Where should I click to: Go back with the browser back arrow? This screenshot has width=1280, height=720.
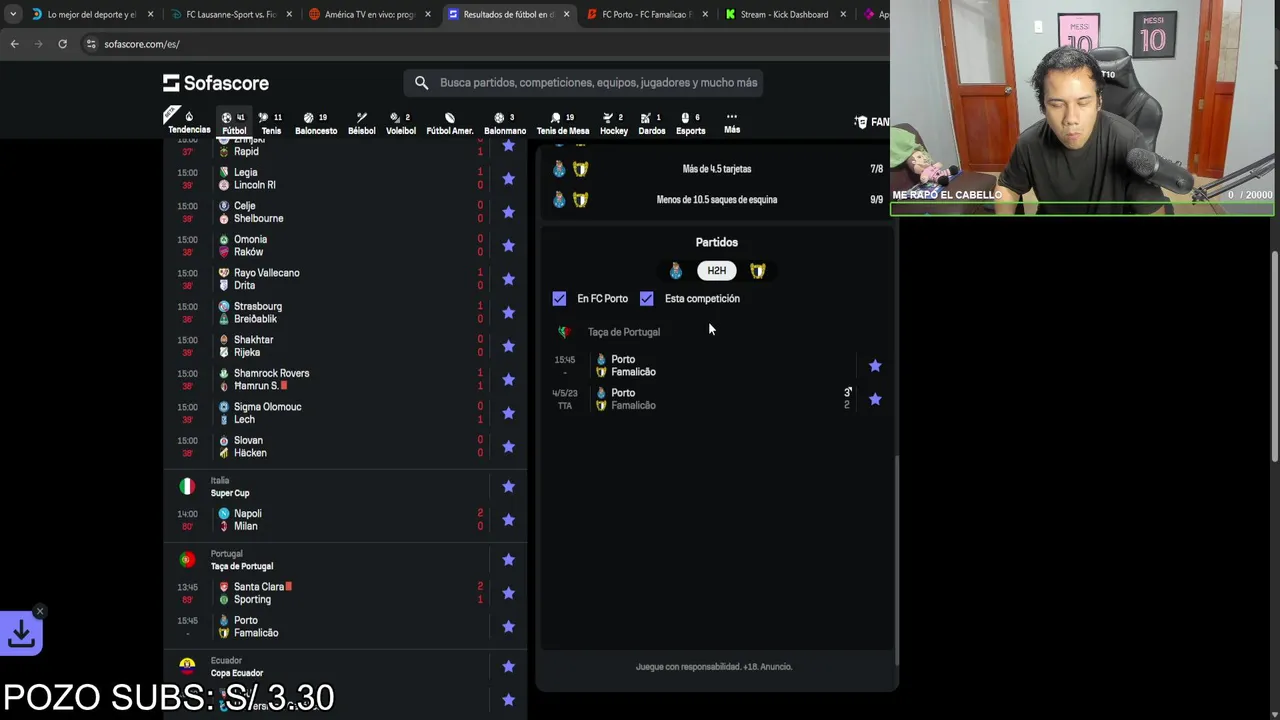coord(14,44)
